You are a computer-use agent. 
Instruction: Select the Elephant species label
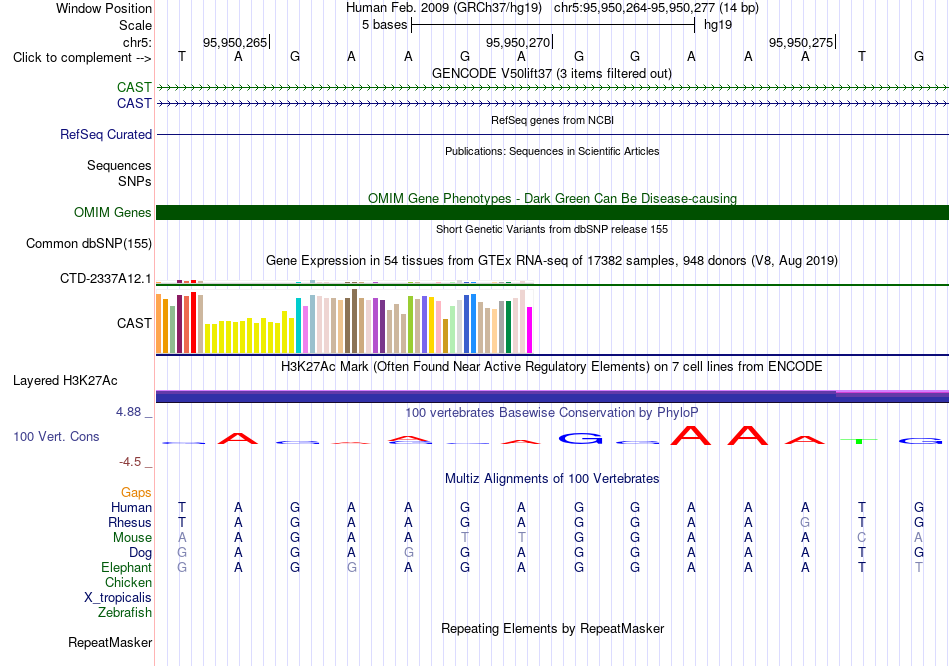click(126, 567)
